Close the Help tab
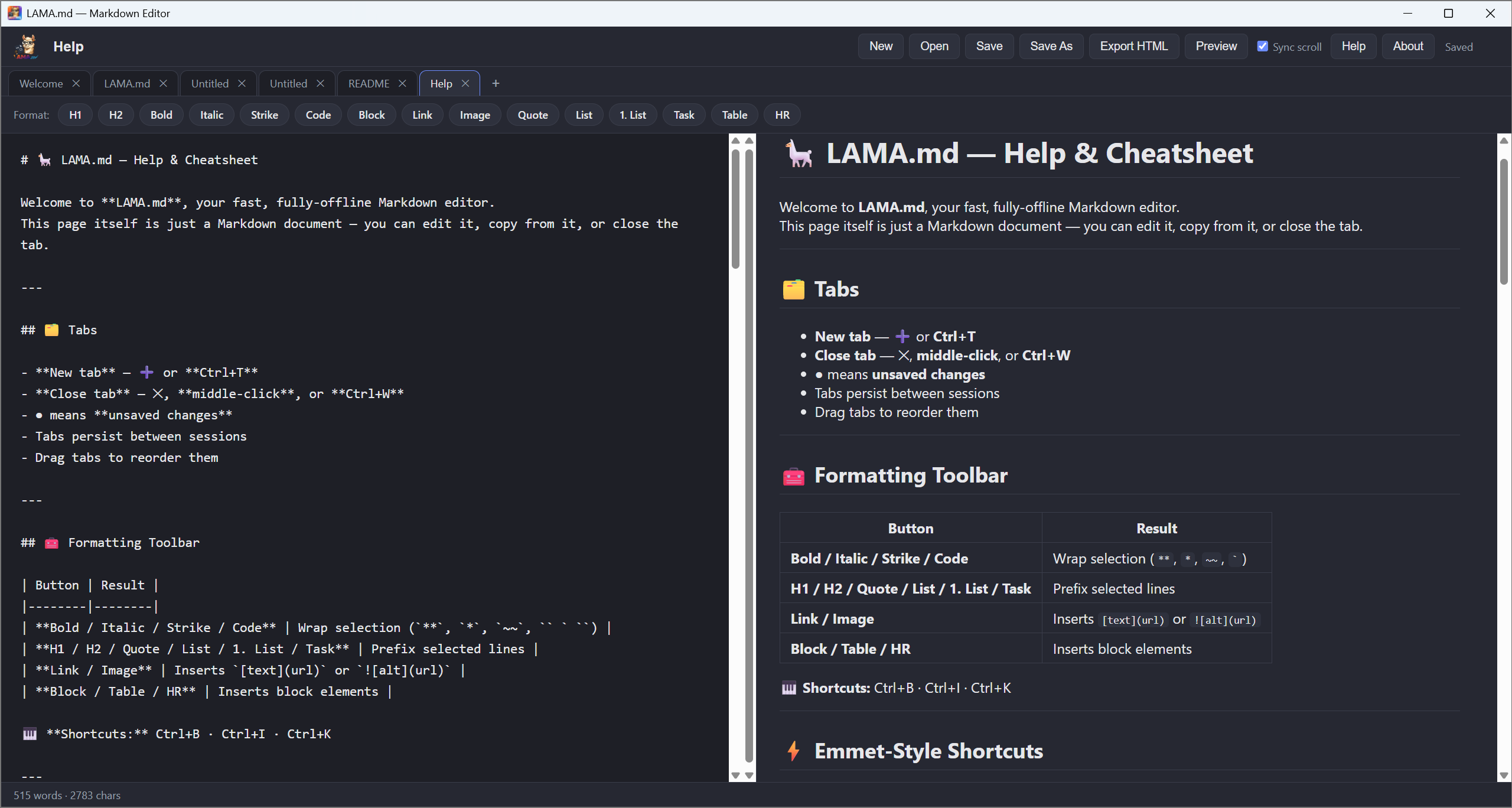Screen dimensions: 1512x808 click(465, 83)
